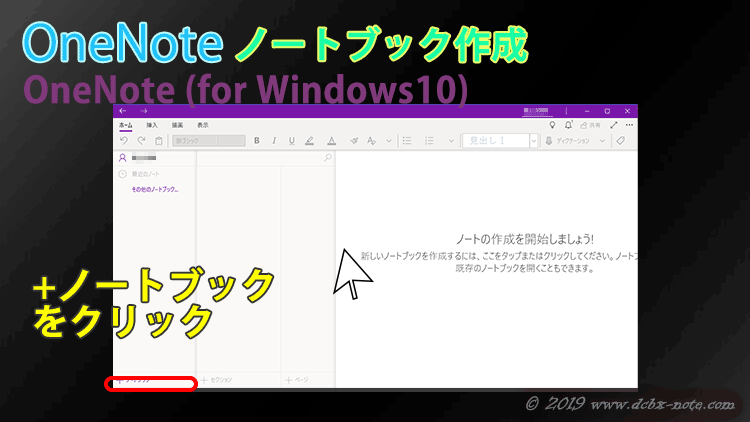This screenshot has height=422, width=750.
Task: Minimize the OneNote window
Action: tap(587, 111)
